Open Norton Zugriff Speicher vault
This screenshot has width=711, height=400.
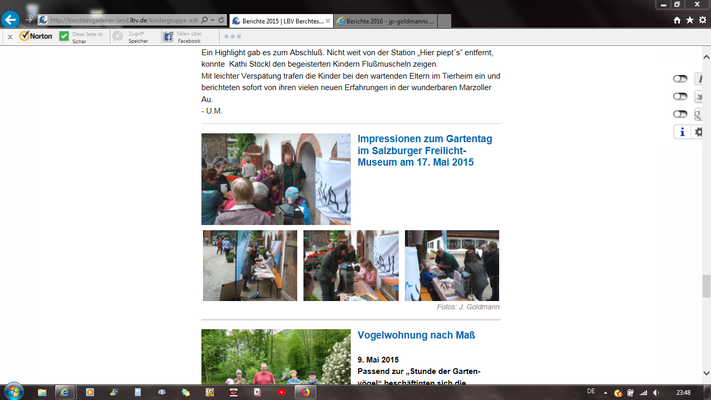point(131,37)
